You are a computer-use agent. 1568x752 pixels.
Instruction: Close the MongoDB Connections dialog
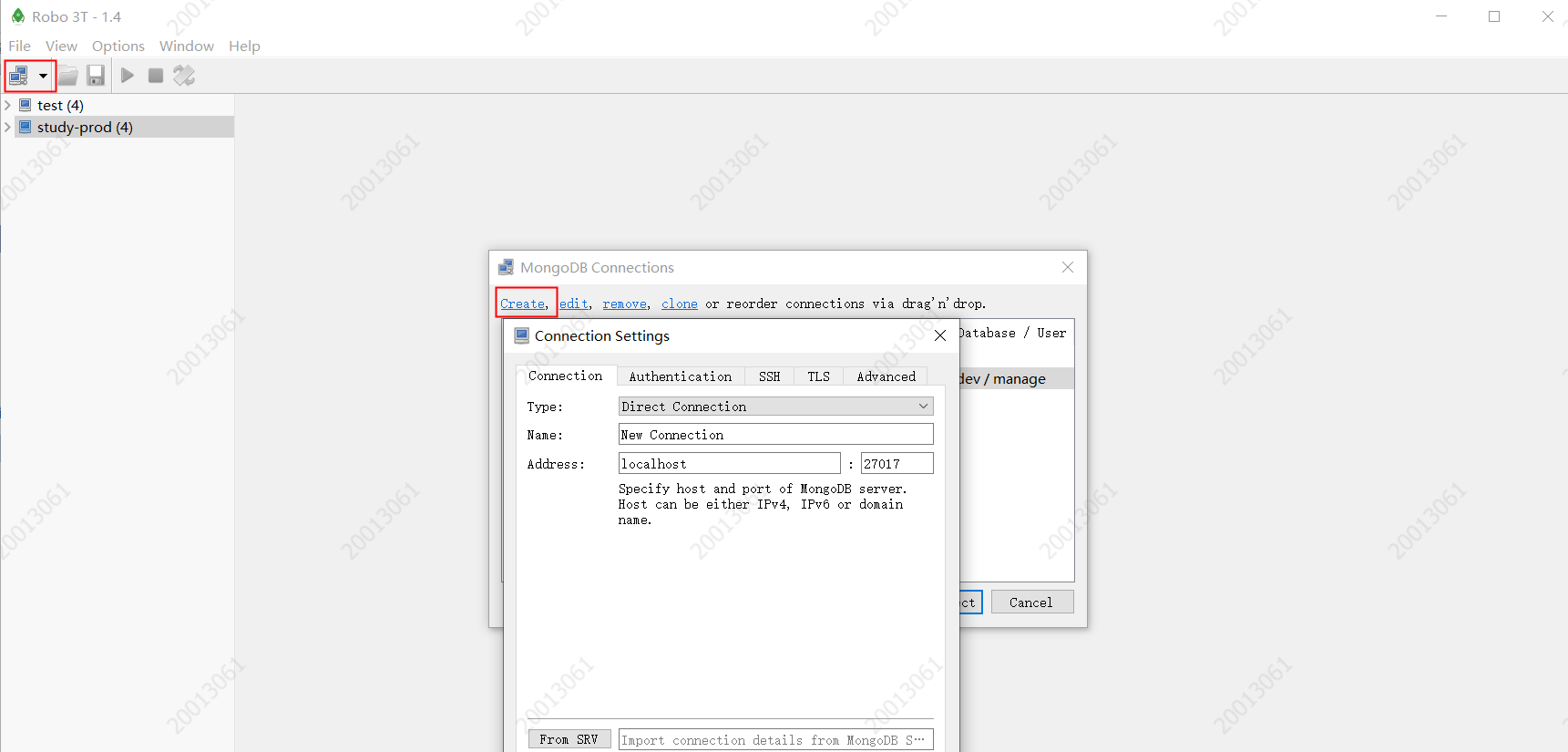tap(1068, 267)
